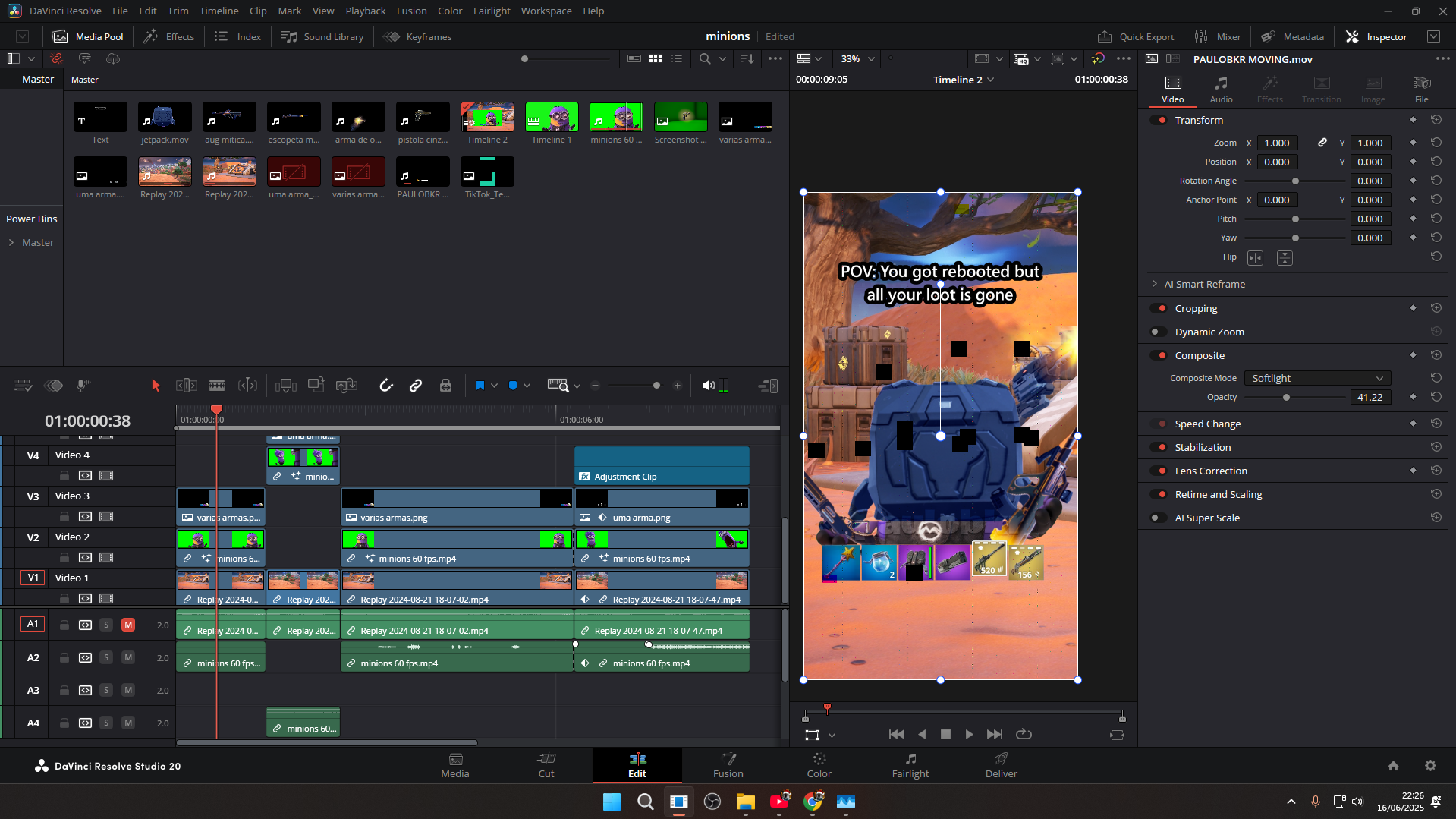The width and height of the screenshot is (1456, 819).
Task: Click the Replace Clip icon
Action: [347, 386]
